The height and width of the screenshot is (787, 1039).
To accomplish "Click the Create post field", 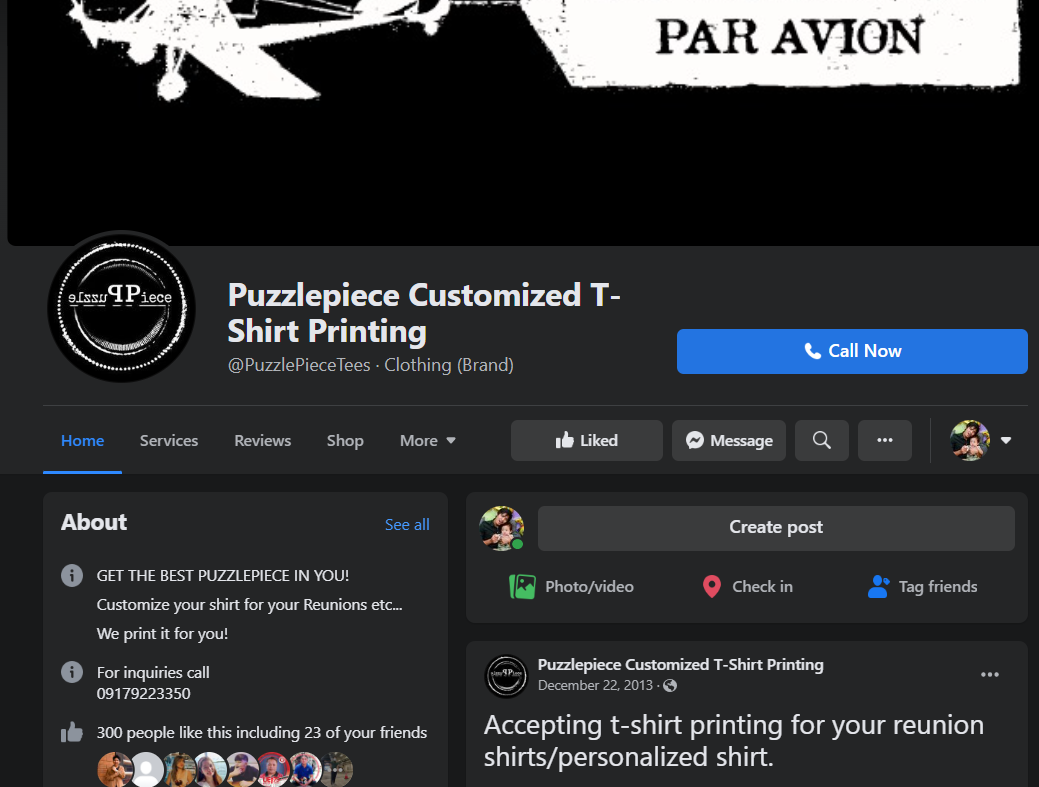I will (x=776, y=528).
